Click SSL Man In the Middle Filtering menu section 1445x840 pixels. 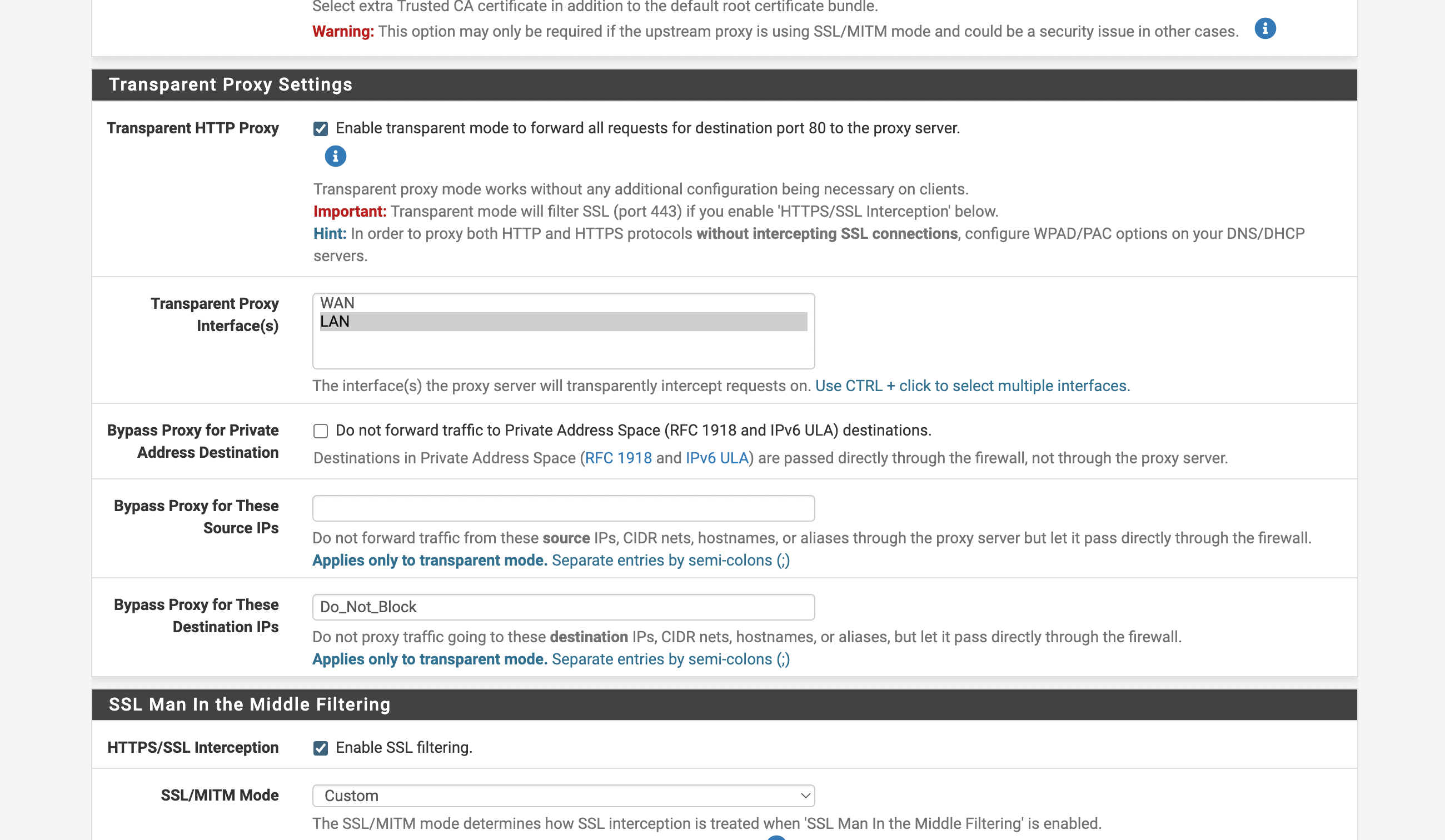(250, 704)
